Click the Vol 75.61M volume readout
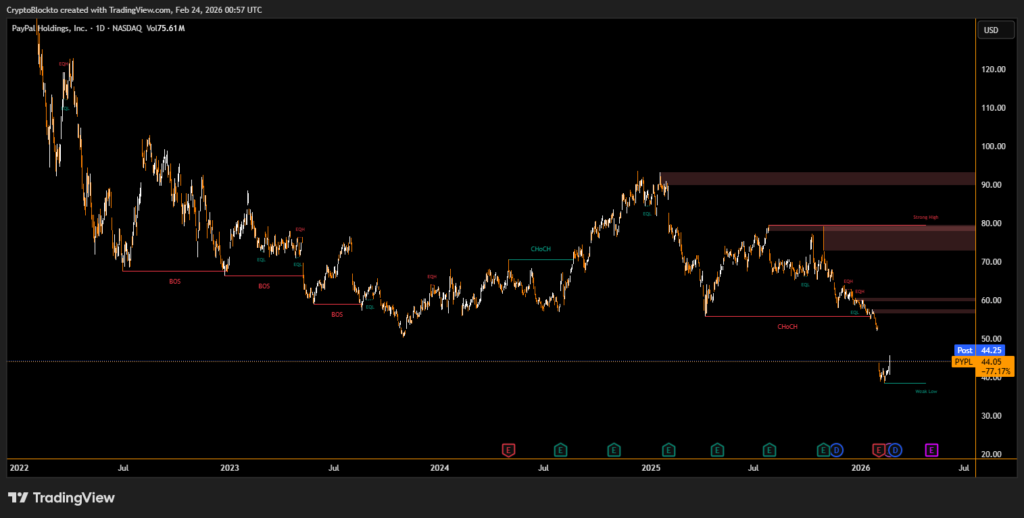 tap(166, 28)
